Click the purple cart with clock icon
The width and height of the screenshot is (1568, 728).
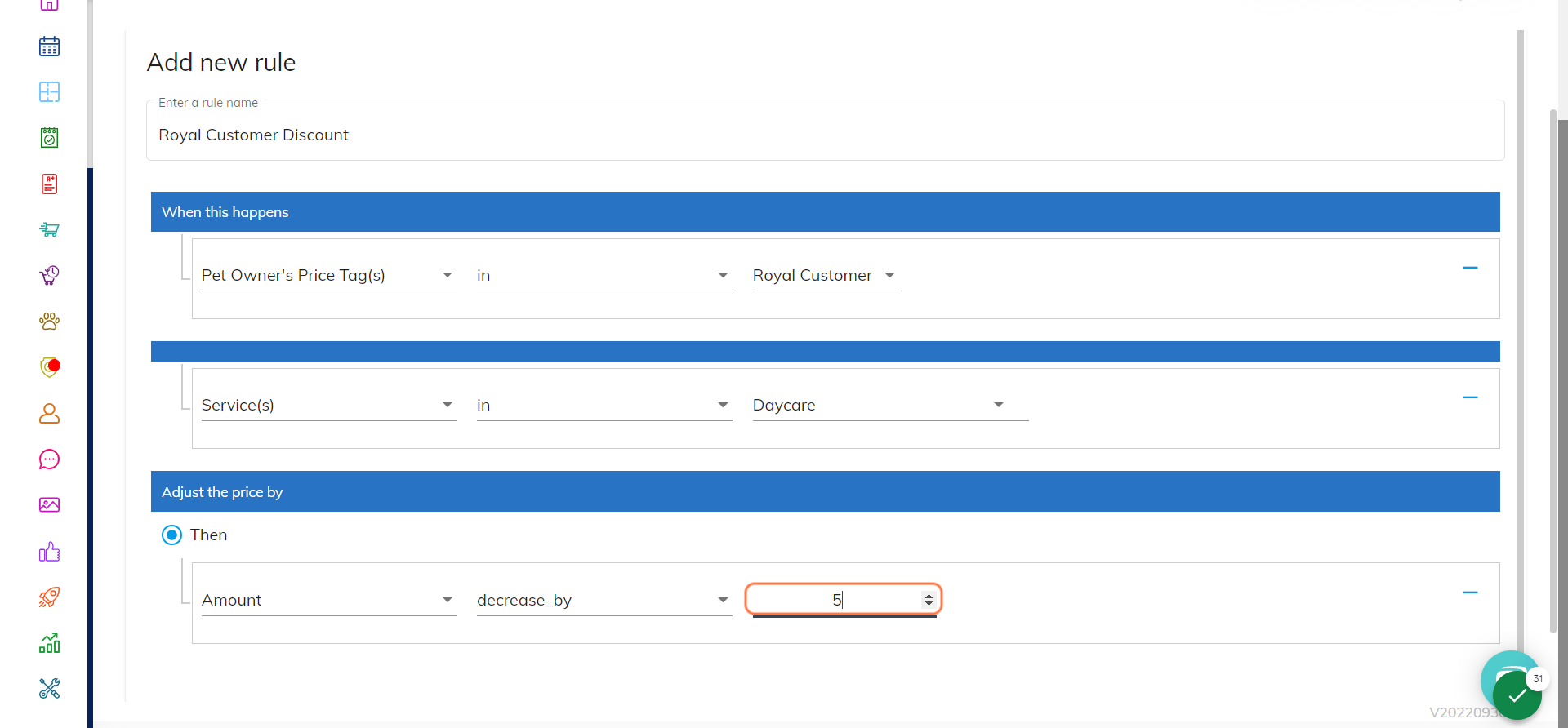point(49,275)
